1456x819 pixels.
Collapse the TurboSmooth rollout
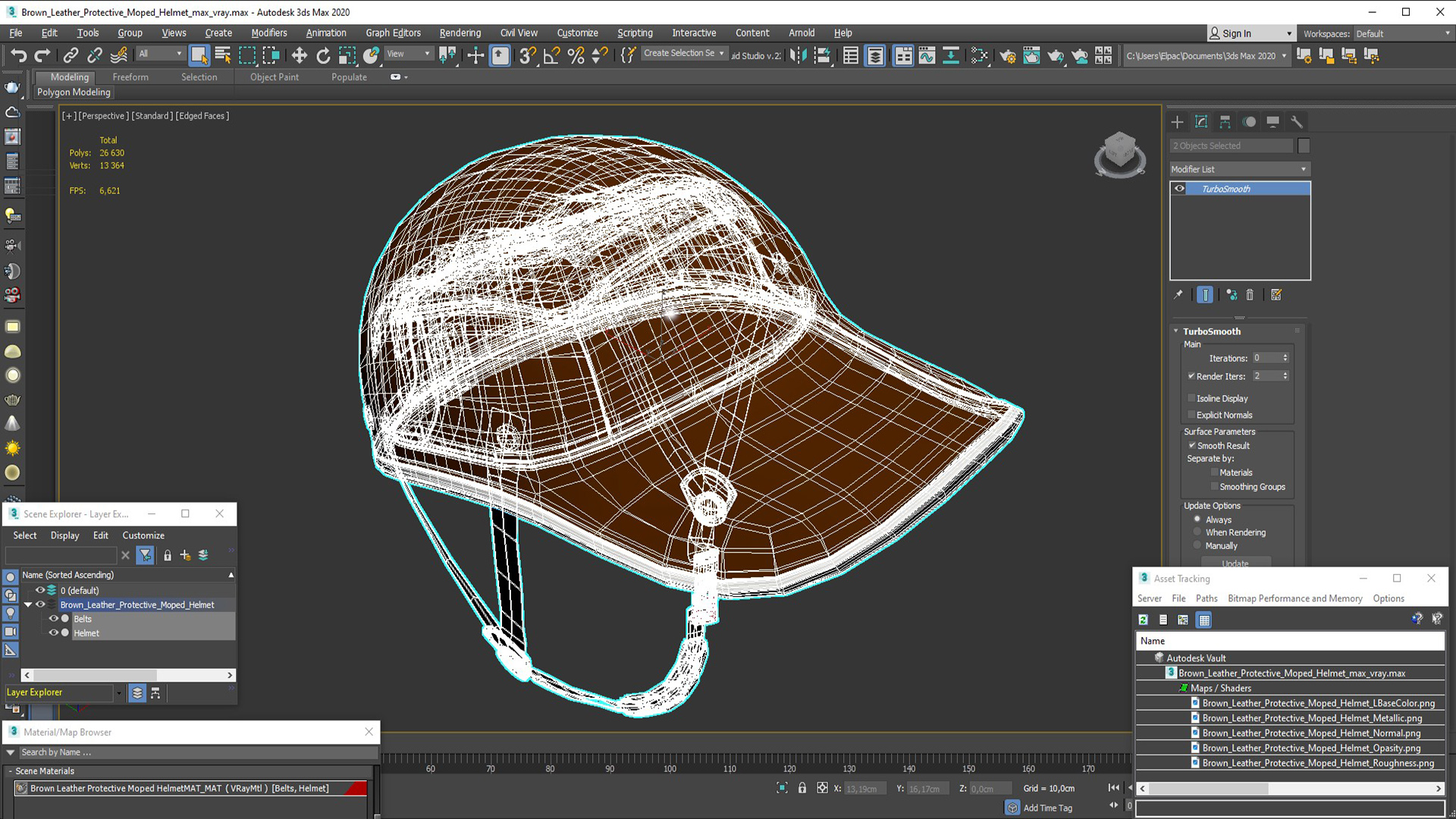point(1176,331)
